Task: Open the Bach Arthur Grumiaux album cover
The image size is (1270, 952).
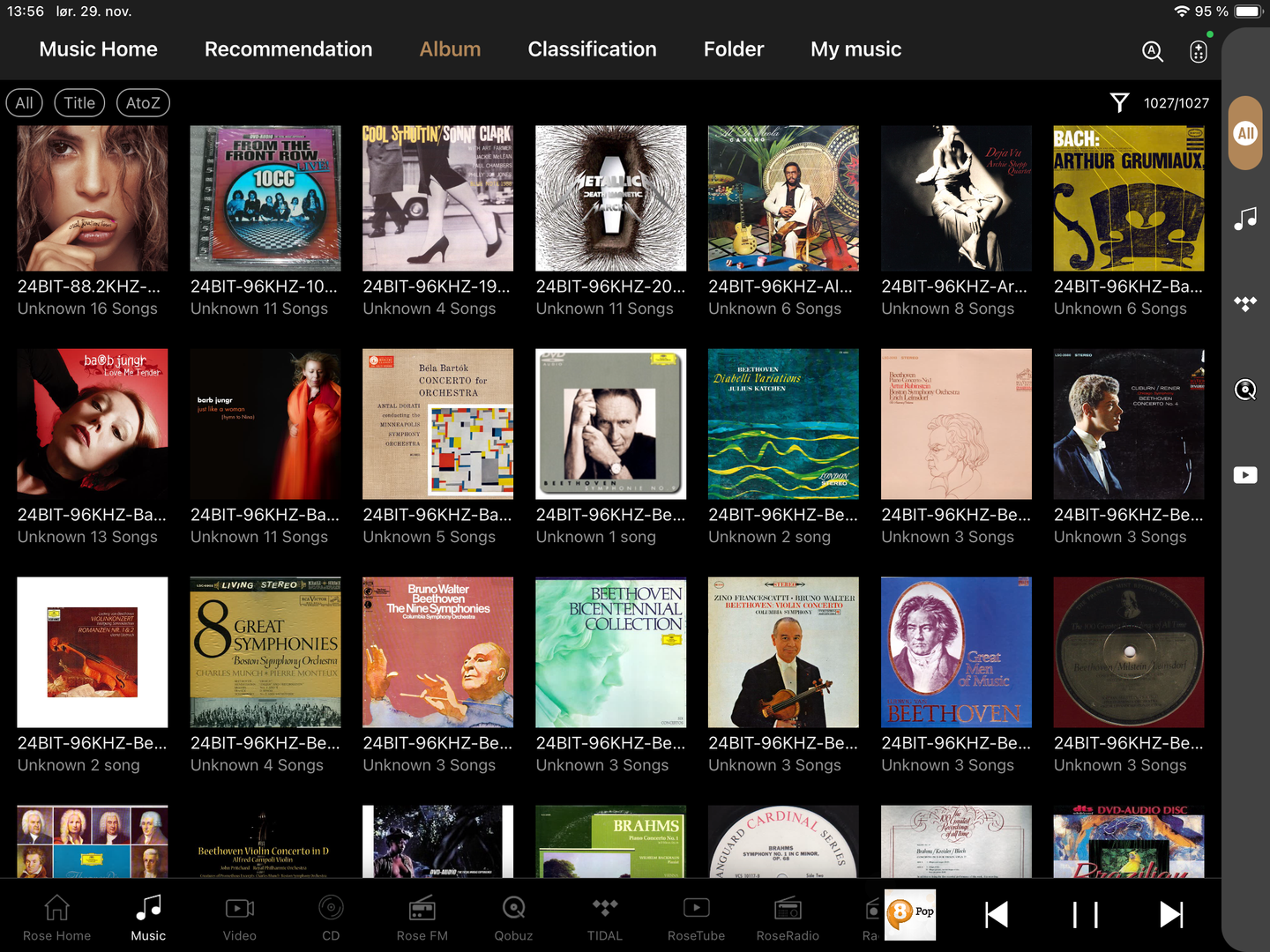Action: click(x=1129, y=198)
